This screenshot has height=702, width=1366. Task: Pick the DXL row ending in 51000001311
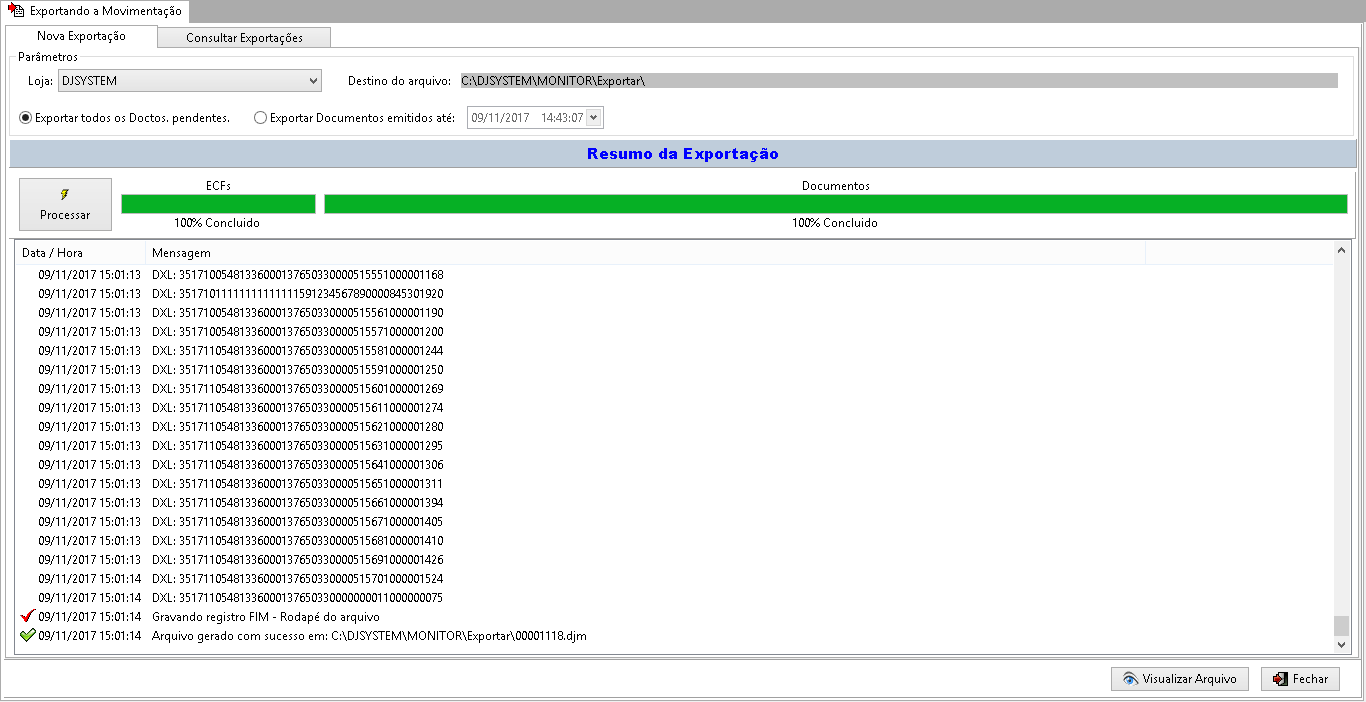[675, 483]
